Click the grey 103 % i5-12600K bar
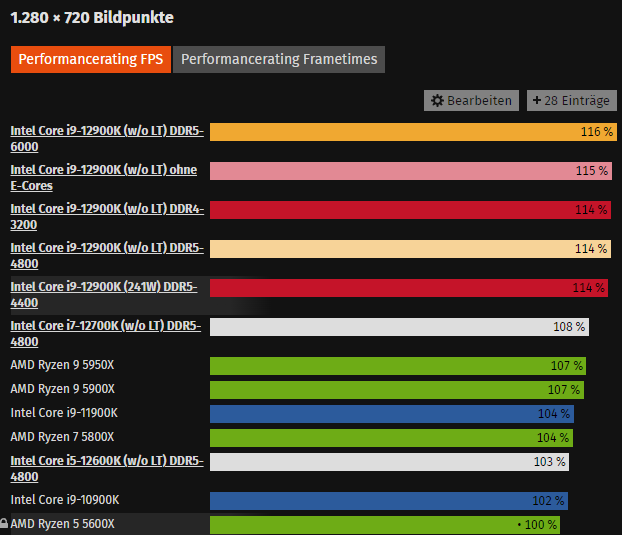The image size is (622, 535). (390, 462)
